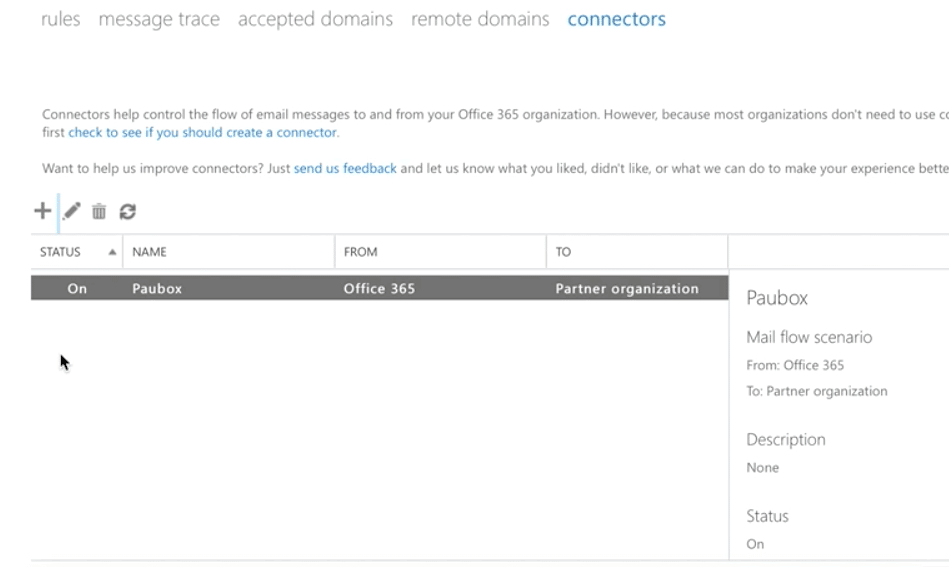Edit the selected connector with pencil icon
This screenshot has height=567, width=949.
pos(71,211)
